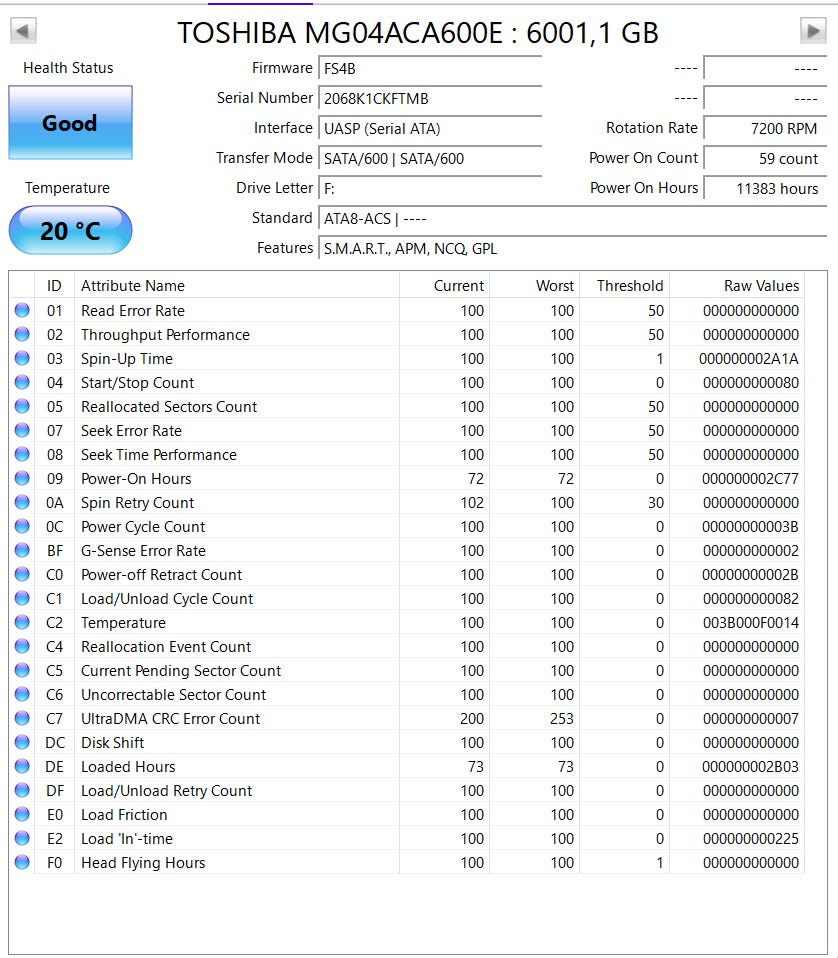This screenshot has height=958, width=838.
Task: Click status orb for Load/Unload Retry Count
Action: (22, 791)
